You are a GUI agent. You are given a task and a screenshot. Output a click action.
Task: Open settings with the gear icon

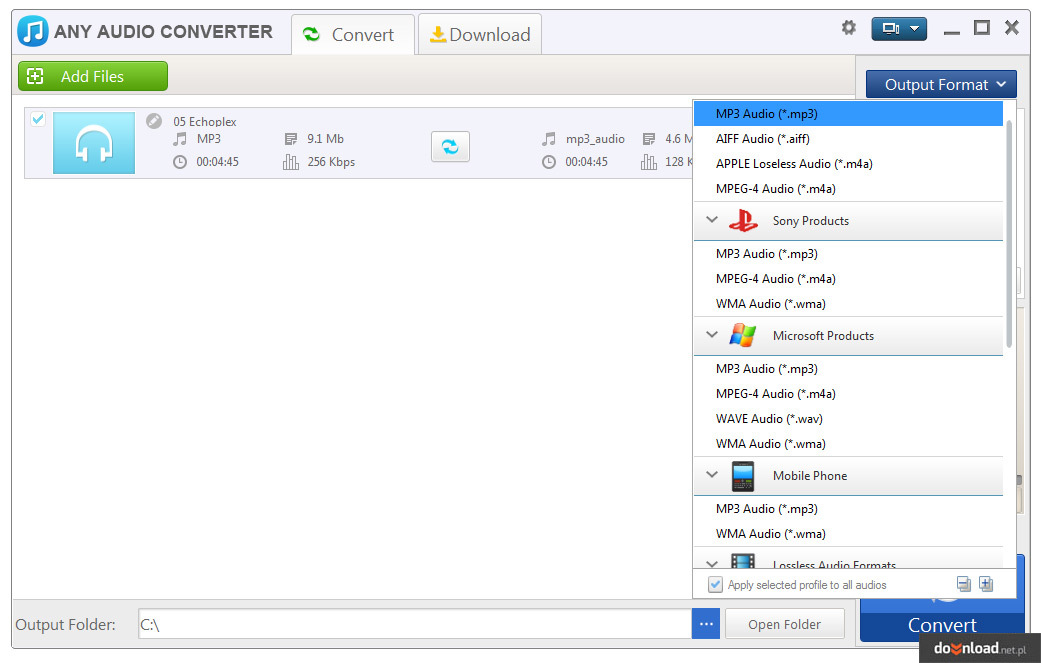(x=848, y=28)
